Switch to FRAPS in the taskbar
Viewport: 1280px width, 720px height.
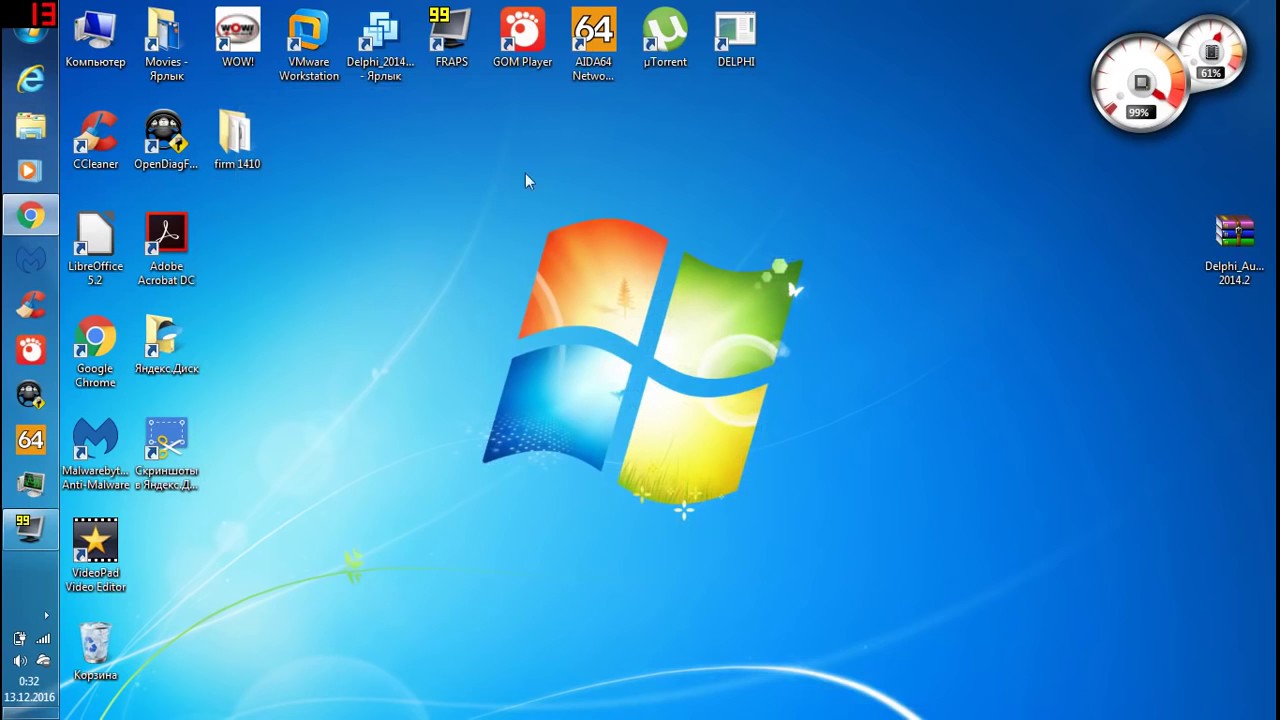(x=30, y=528)
